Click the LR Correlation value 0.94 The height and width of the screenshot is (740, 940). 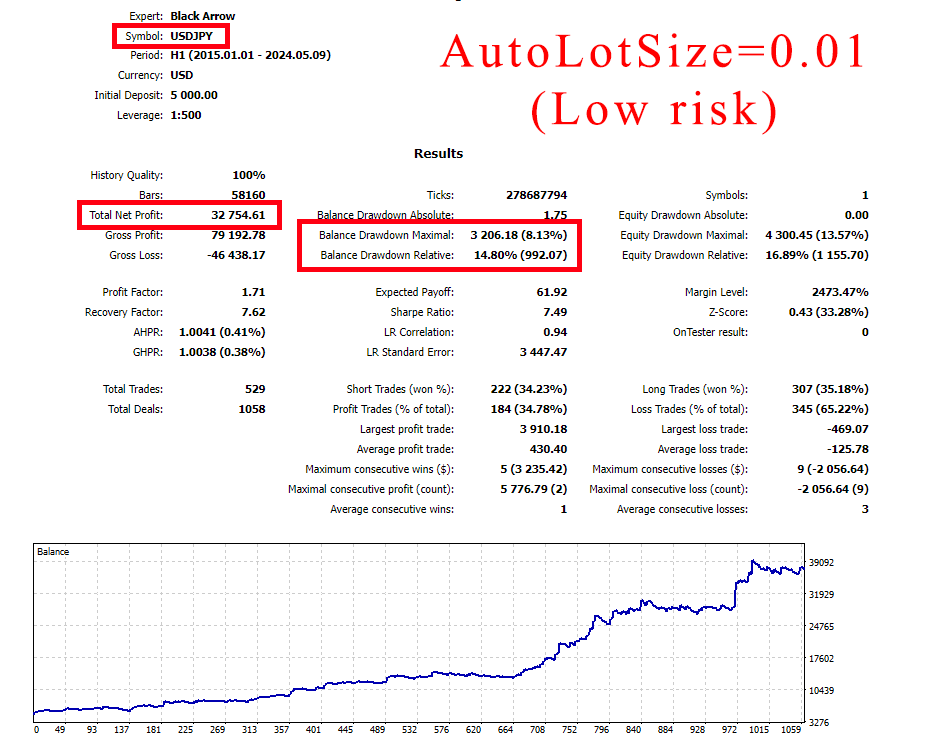tap(555, 332)
